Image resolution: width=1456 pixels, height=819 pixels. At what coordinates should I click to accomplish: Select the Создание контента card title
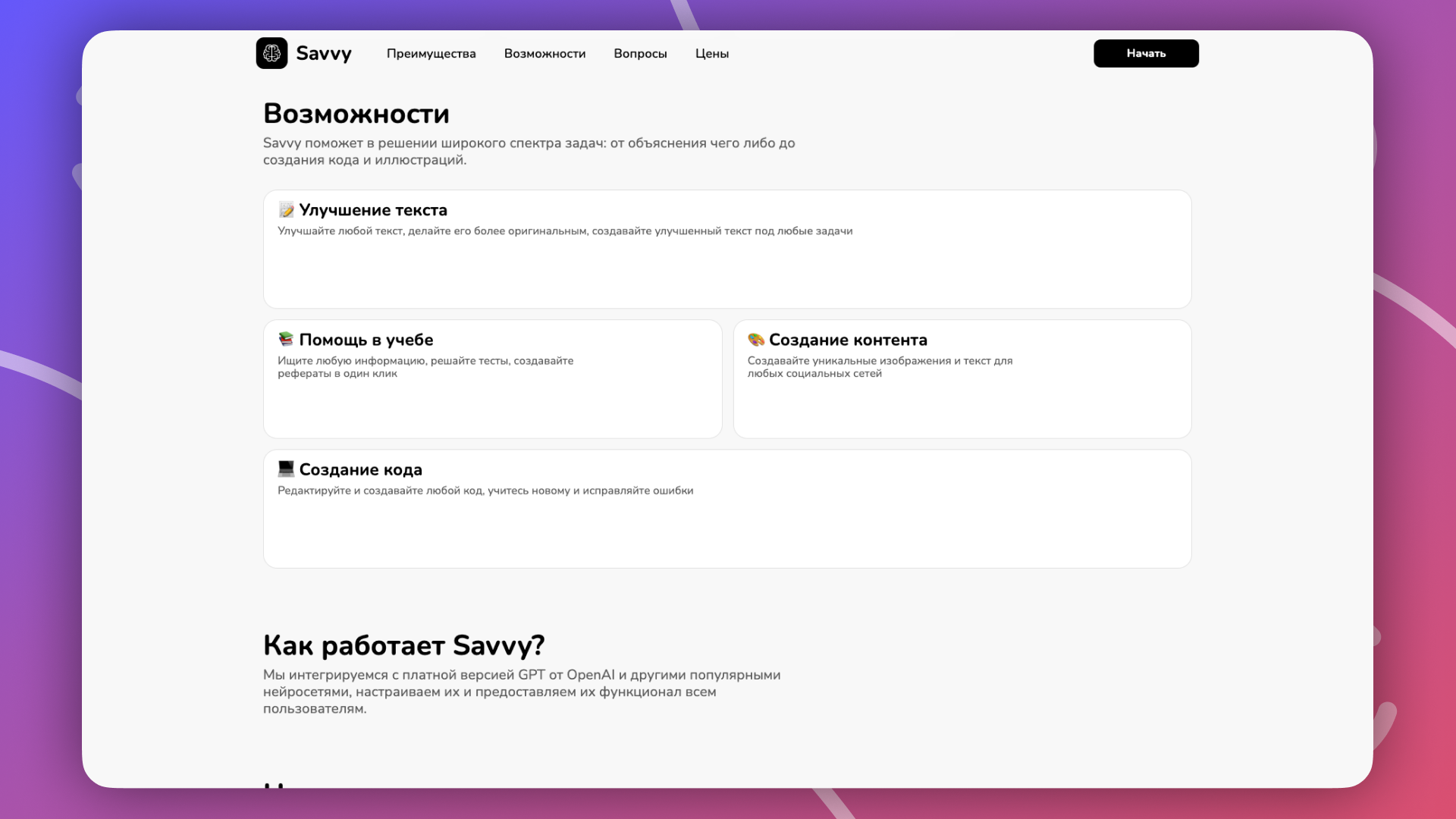pyautogui.click(x=848, y=340)
